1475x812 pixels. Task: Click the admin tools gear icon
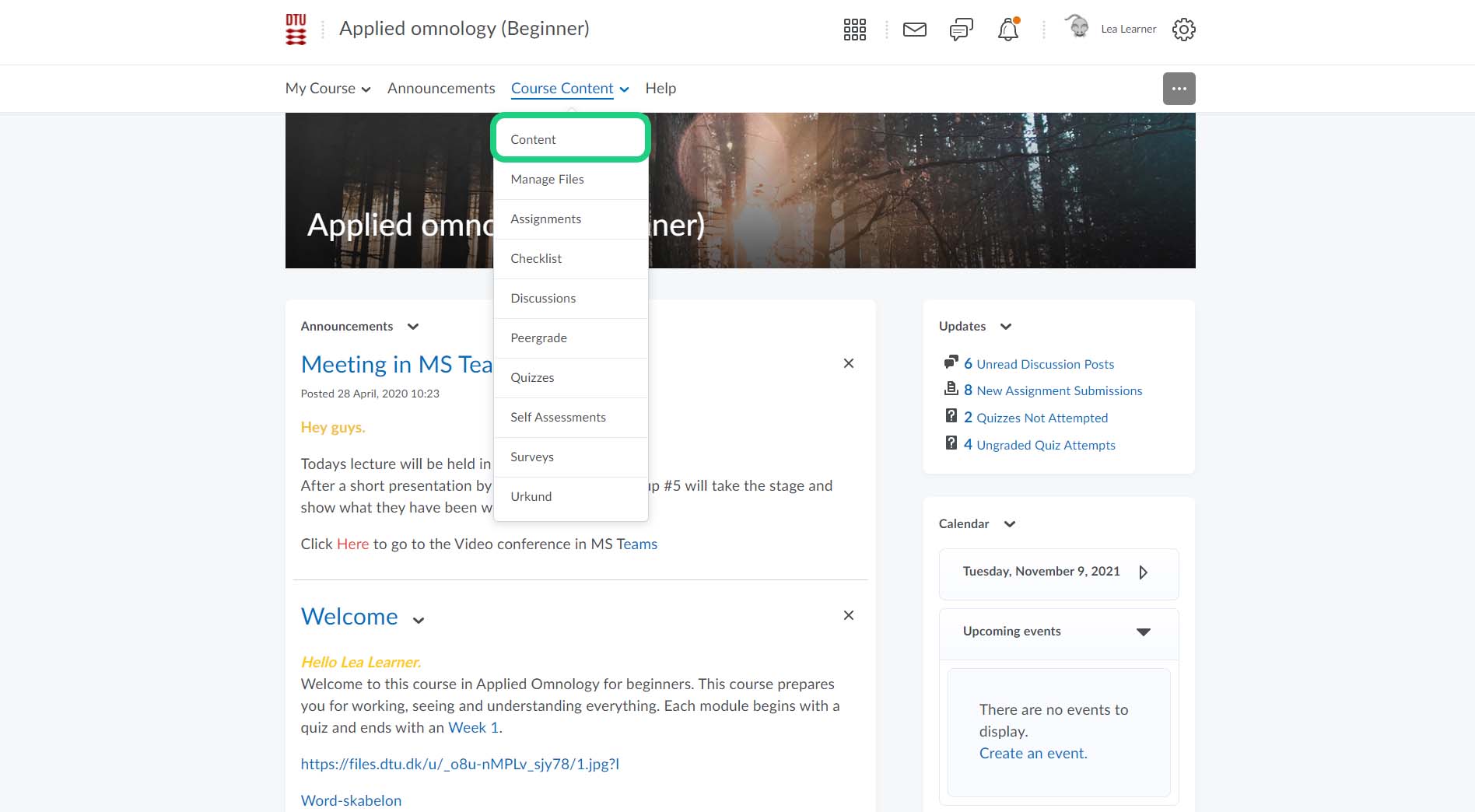coord(1183,30)
